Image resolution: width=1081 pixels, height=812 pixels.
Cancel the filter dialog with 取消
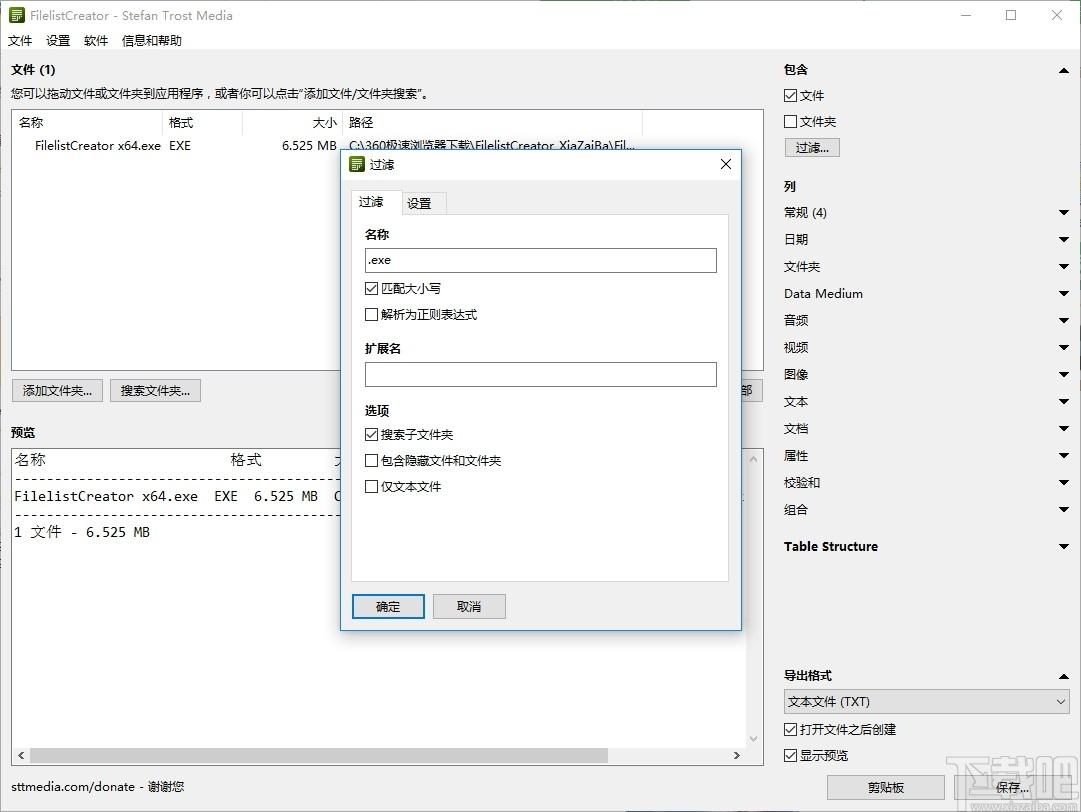[x=469, y=607]
